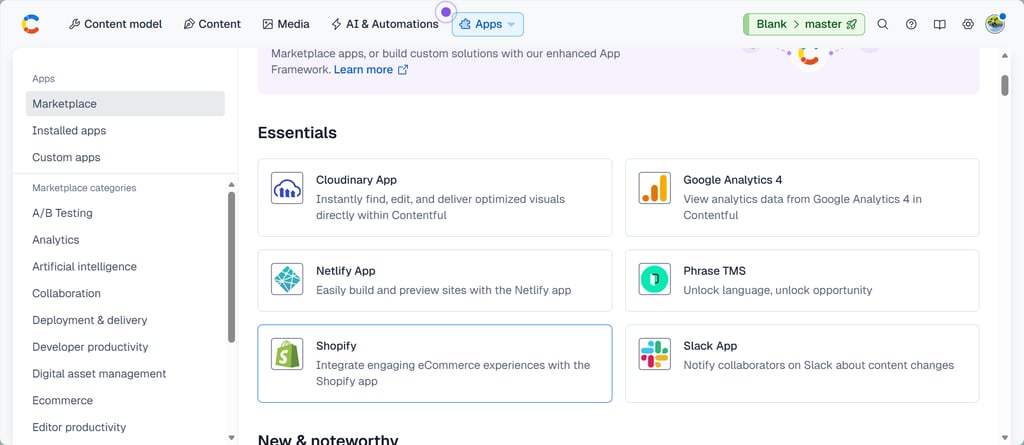Image resolution: width=1024 pixels, height=445 pixels.
Task: Open the Phrase TMS title
Action: point(714,271)
